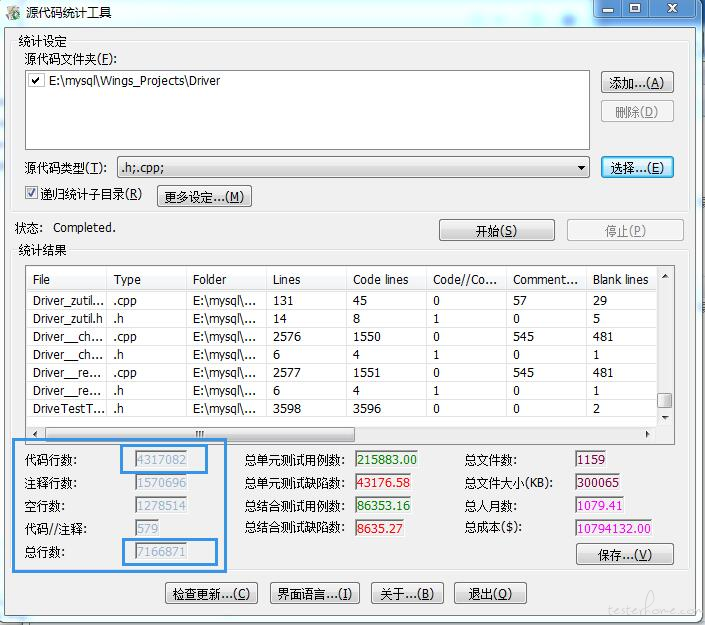Viewport: 705px width, 625px height.
Task: Open 更多设定...(M) settings
Action: click(204, 196)
